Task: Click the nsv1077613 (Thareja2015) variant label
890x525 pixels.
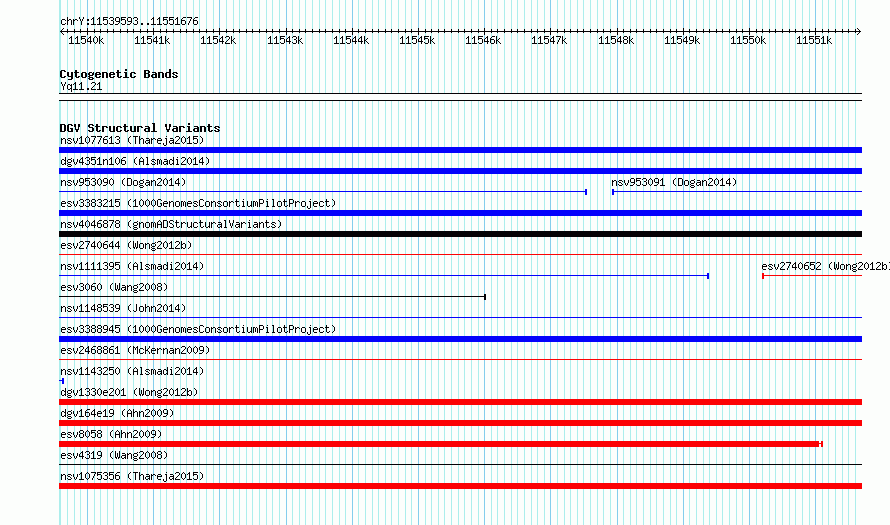Action: 132,140
